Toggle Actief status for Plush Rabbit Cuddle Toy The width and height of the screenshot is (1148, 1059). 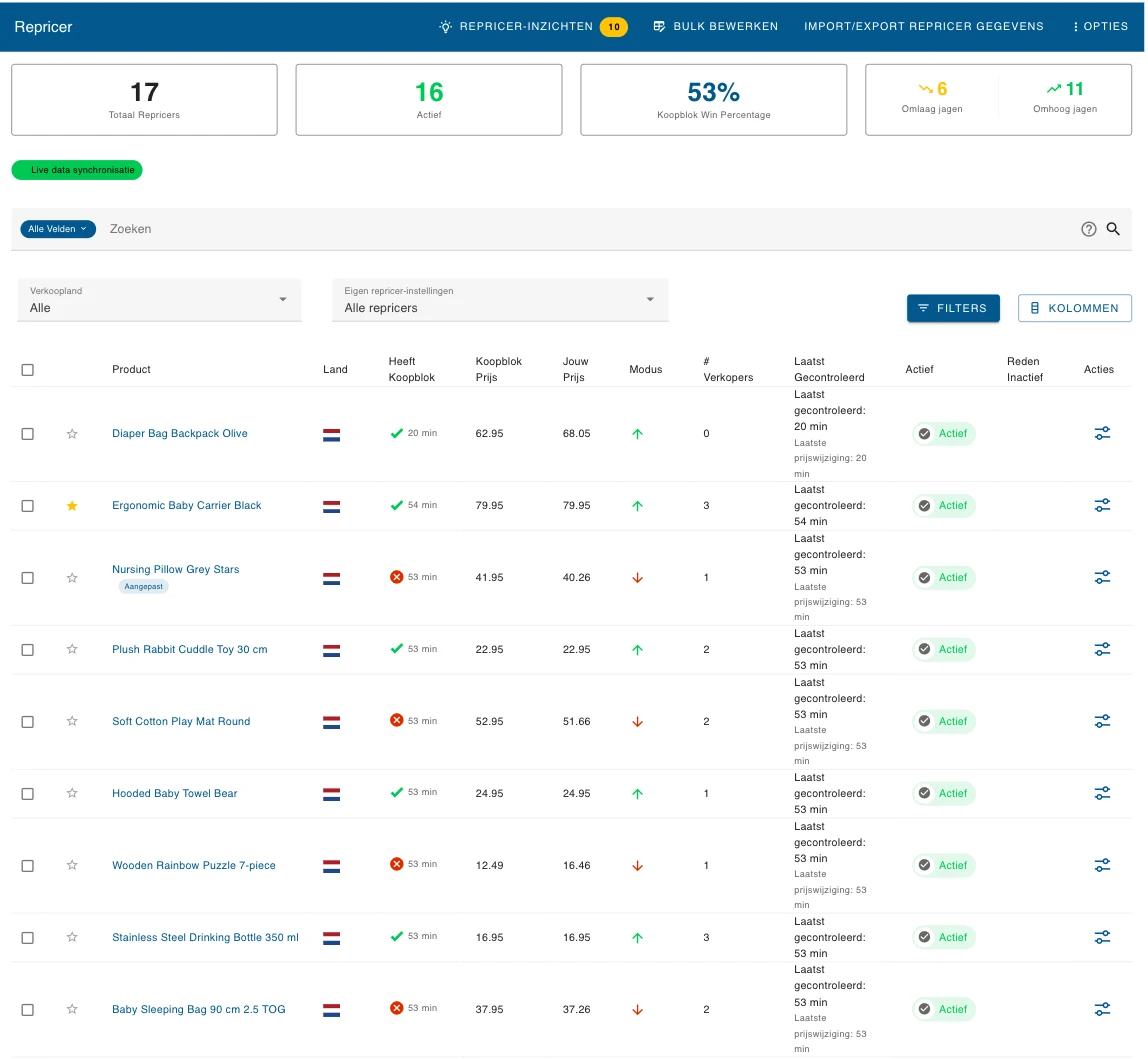tap(944, 649)
